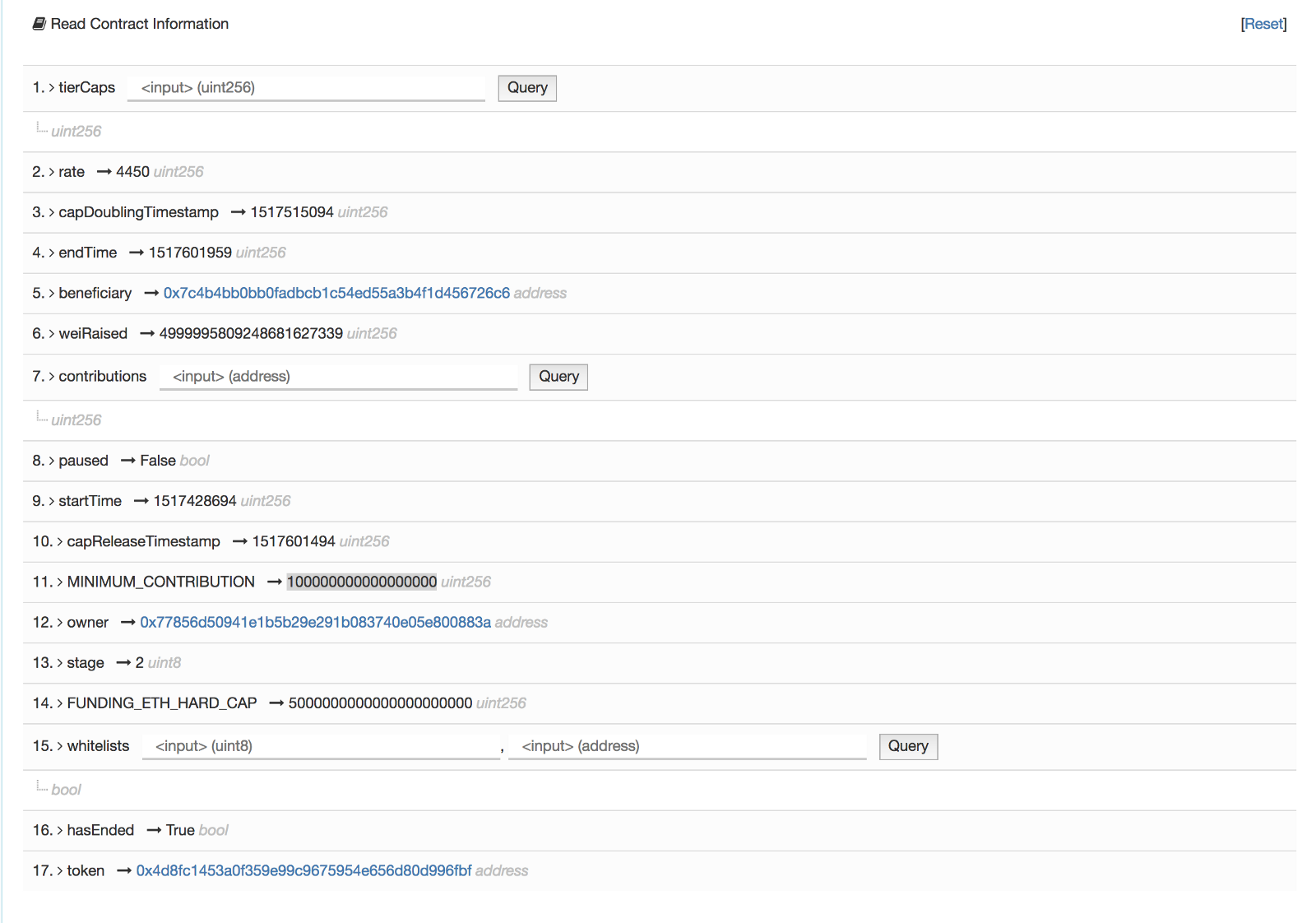Click the arrow icon next to hasEnded
Image resolution: width=1316 pixels, height=923 pixels.
coord(153,831)
